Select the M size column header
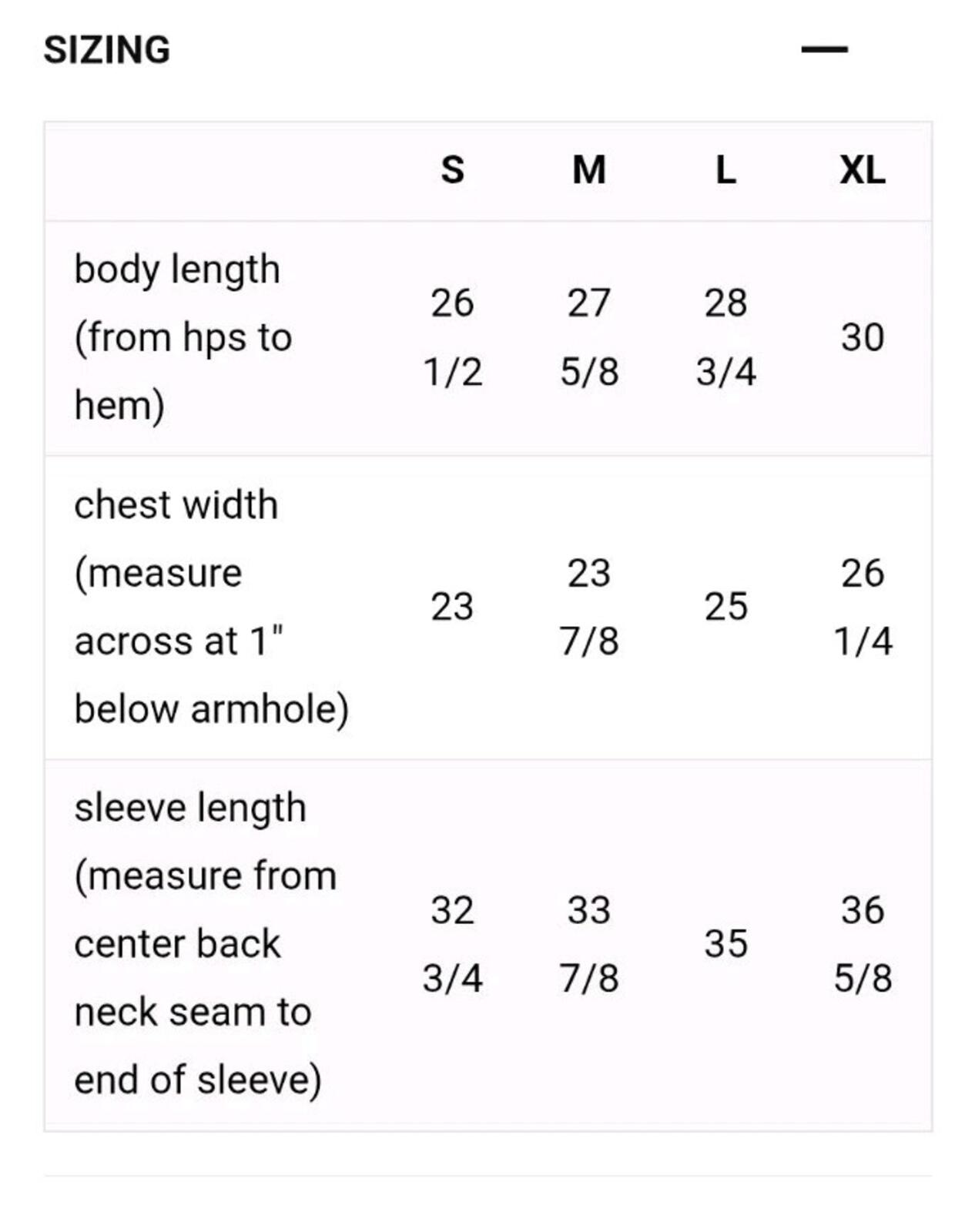975x1232 pixels. pos(589,170)
